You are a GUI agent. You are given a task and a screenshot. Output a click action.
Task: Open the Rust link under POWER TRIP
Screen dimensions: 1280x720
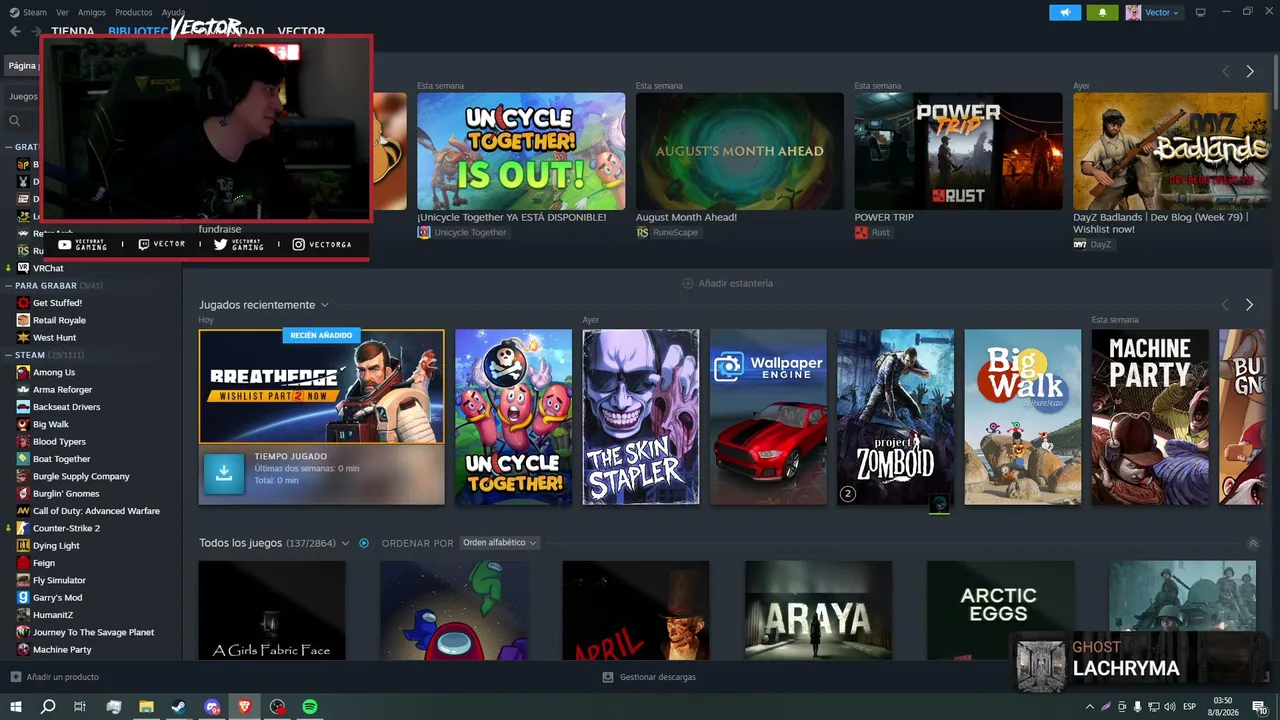tap(872, 232)
